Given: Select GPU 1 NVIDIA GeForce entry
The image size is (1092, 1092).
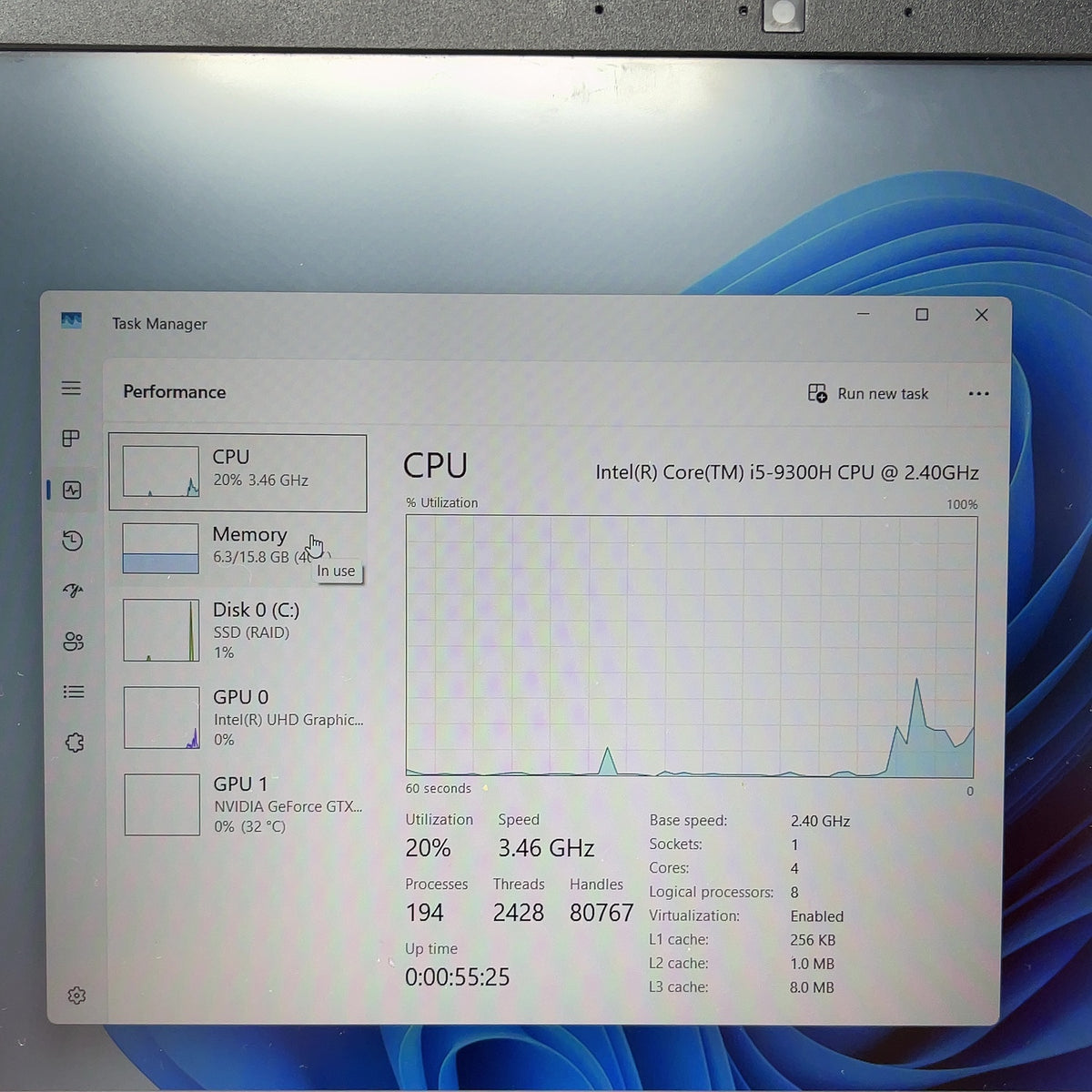Looking at the screenshot, I should click(x=238, y=805).
